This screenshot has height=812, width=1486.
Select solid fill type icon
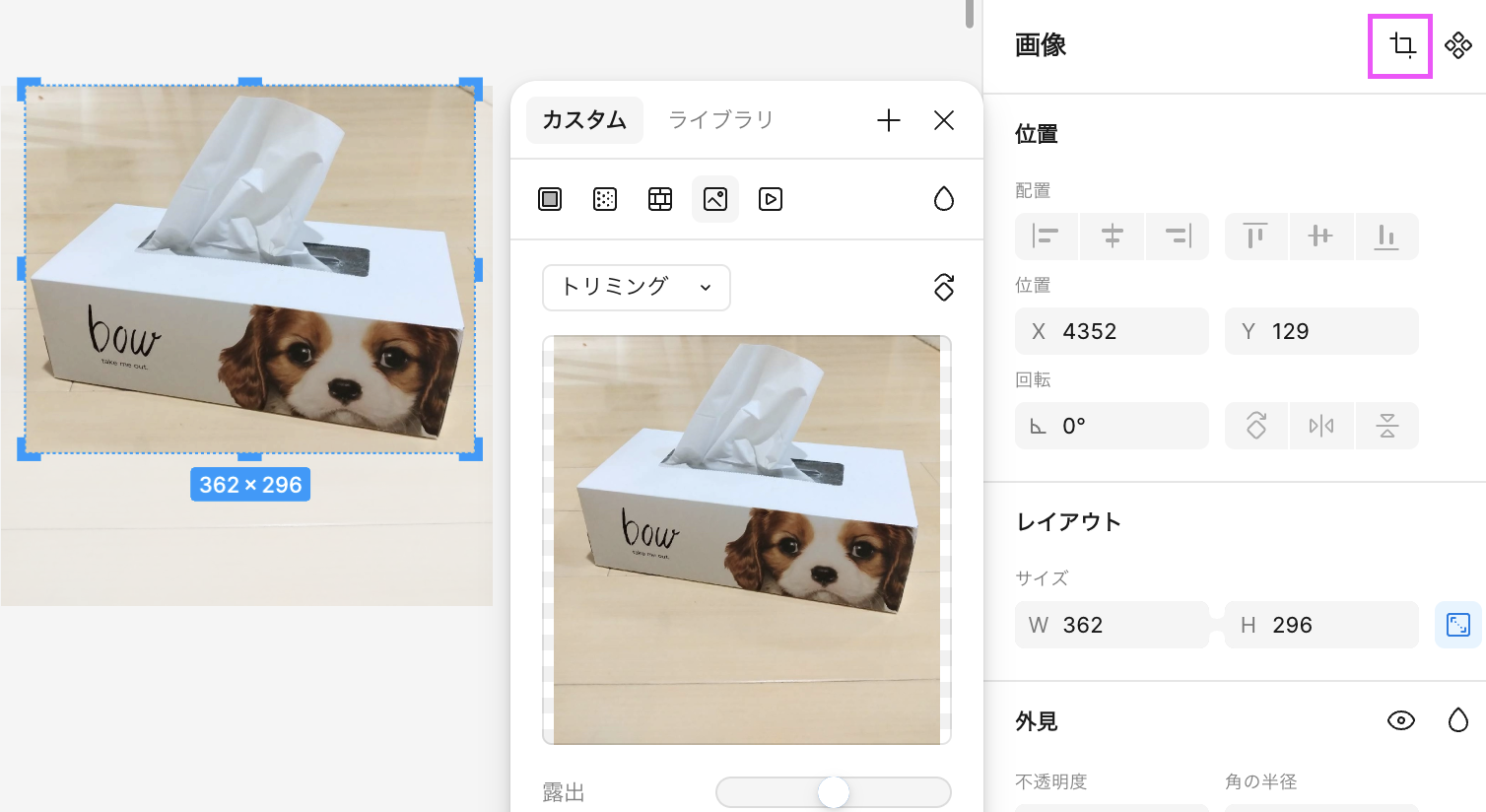click(550, 199)
